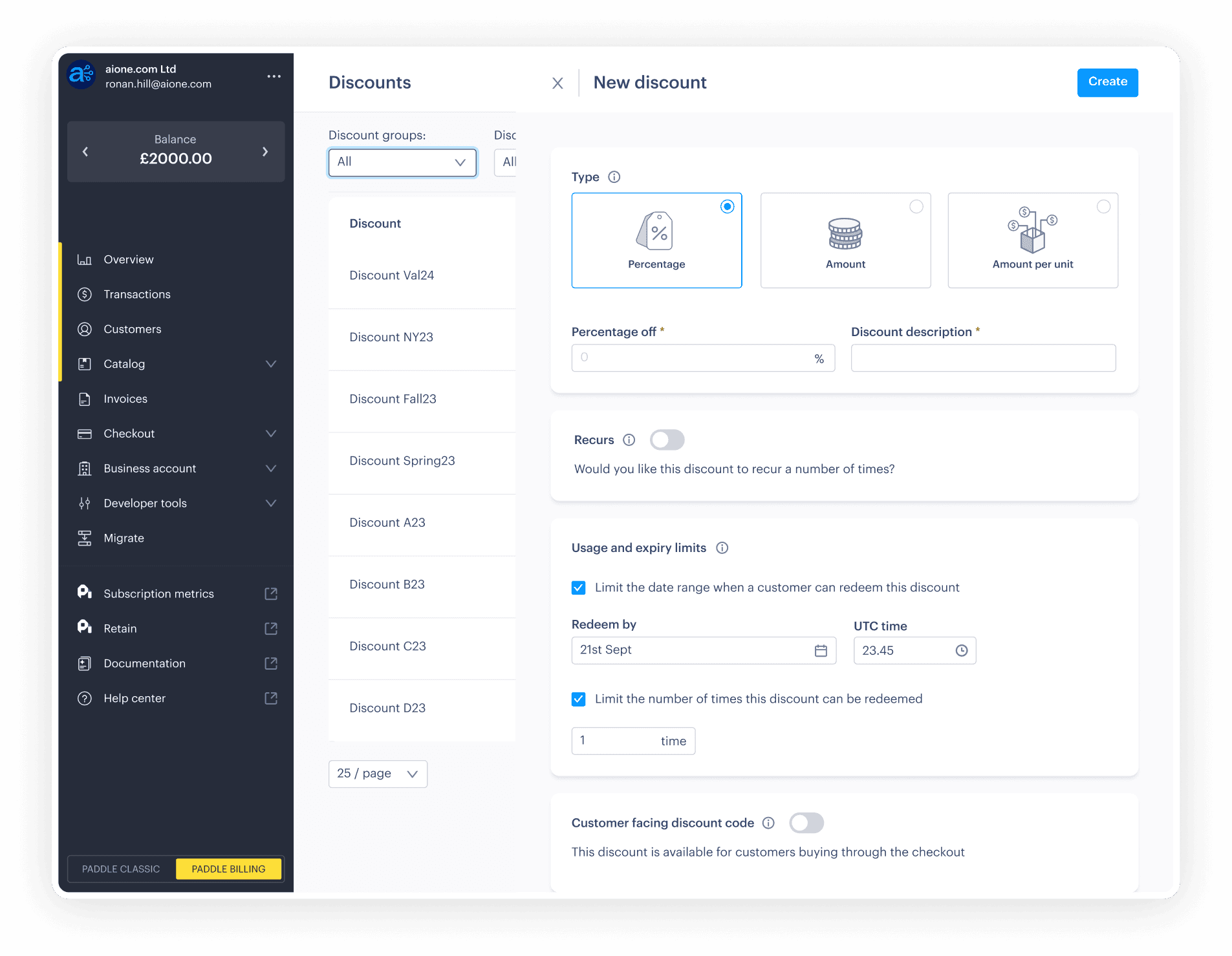
Task: Switch to Paddle Classic tab
Action: pyautogui.click(x=121, y=869)
